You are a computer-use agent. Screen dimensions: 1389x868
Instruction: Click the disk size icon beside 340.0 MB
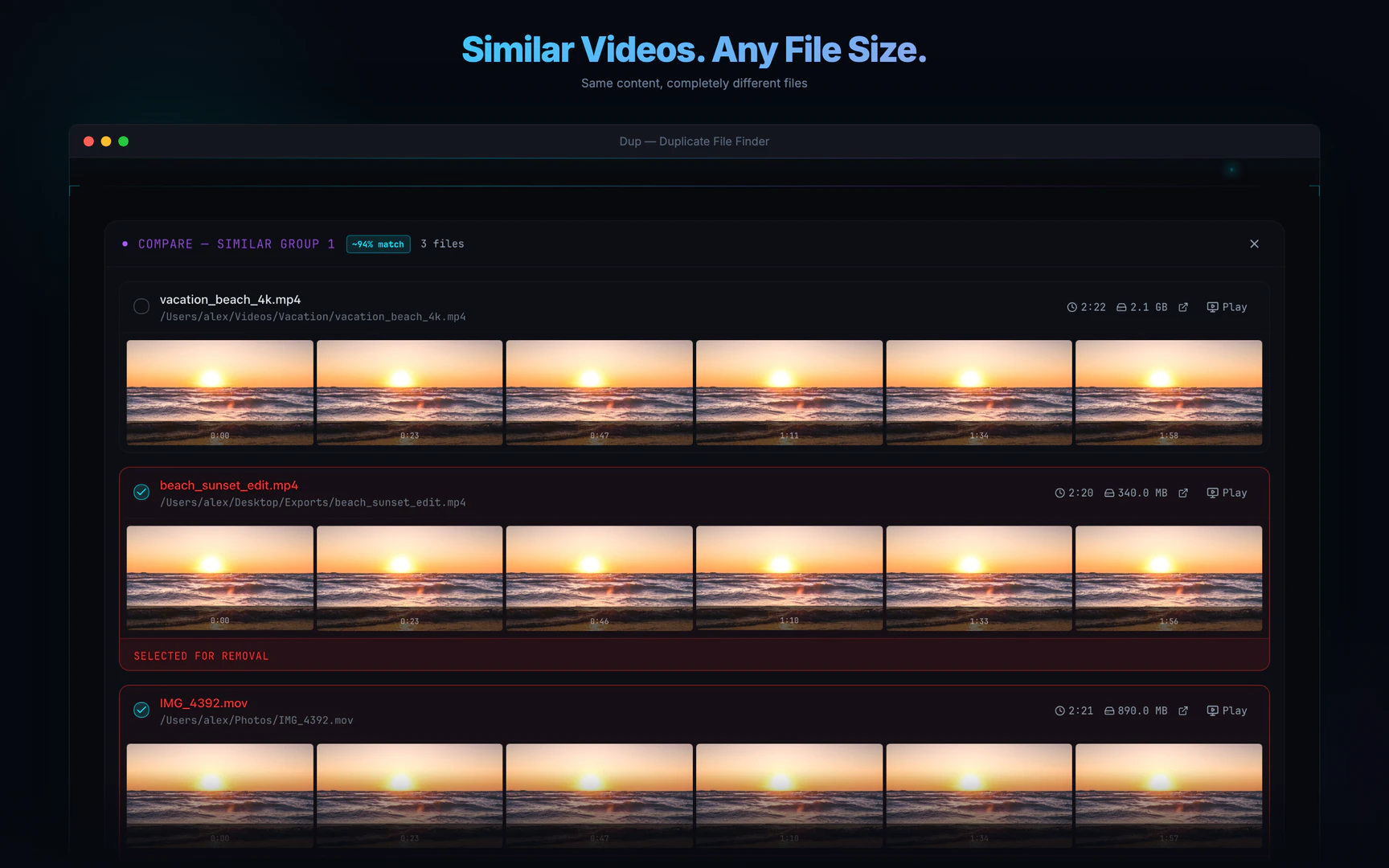pyautogui.click(x=1108, y=493)
